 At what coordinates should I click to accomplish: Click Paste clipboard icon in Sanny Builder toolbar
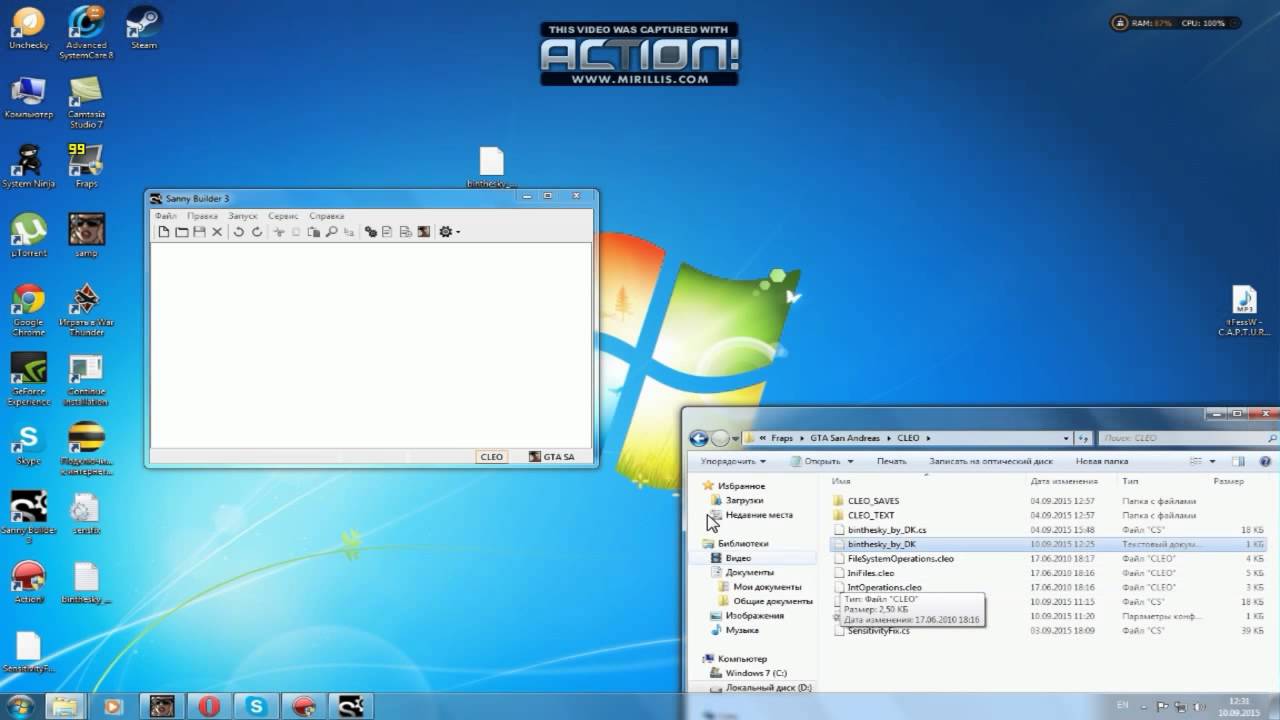(314, 232)
